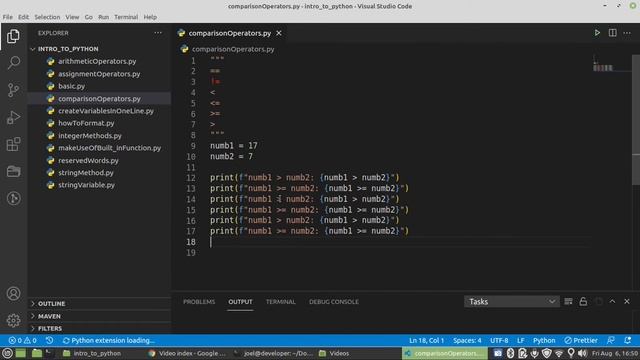The image size is (640, 360).
Task: Open the Manage gear icon
Action: point(13,320)
